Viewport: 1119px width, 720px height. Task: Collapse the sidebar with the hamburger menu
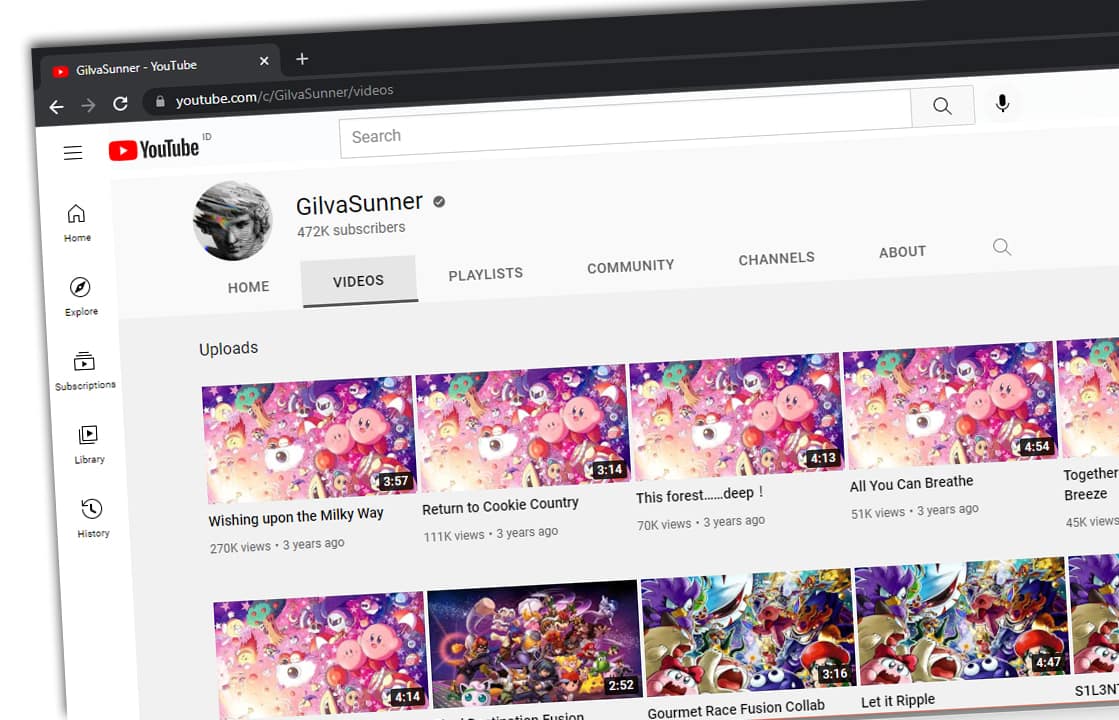pyautogui.click(x=72, y=153)
